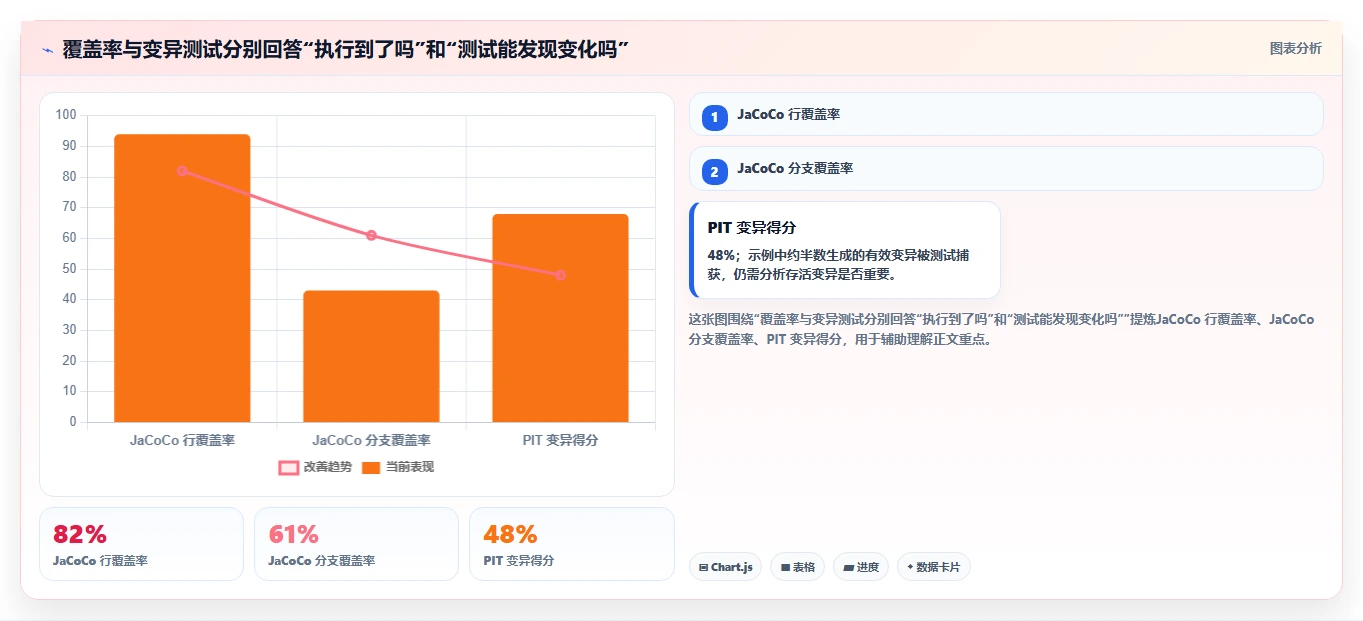Image resolution: width=1363 pixels, height=621 pixels.
Task: Click the x-axis label JaCoCo 分支覆盖率
Action: pos(371,440)
